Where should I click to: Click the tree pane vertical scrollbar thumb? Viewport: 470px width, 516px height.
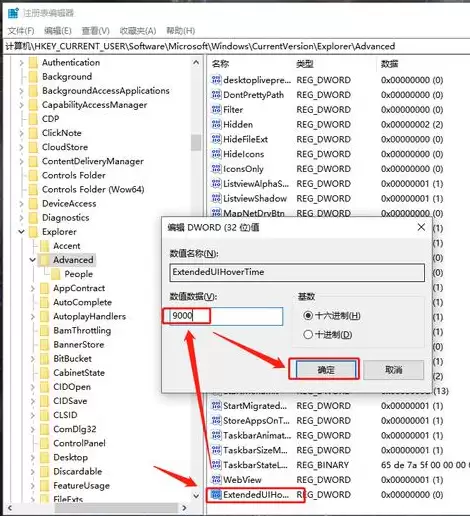coord(196,143)
